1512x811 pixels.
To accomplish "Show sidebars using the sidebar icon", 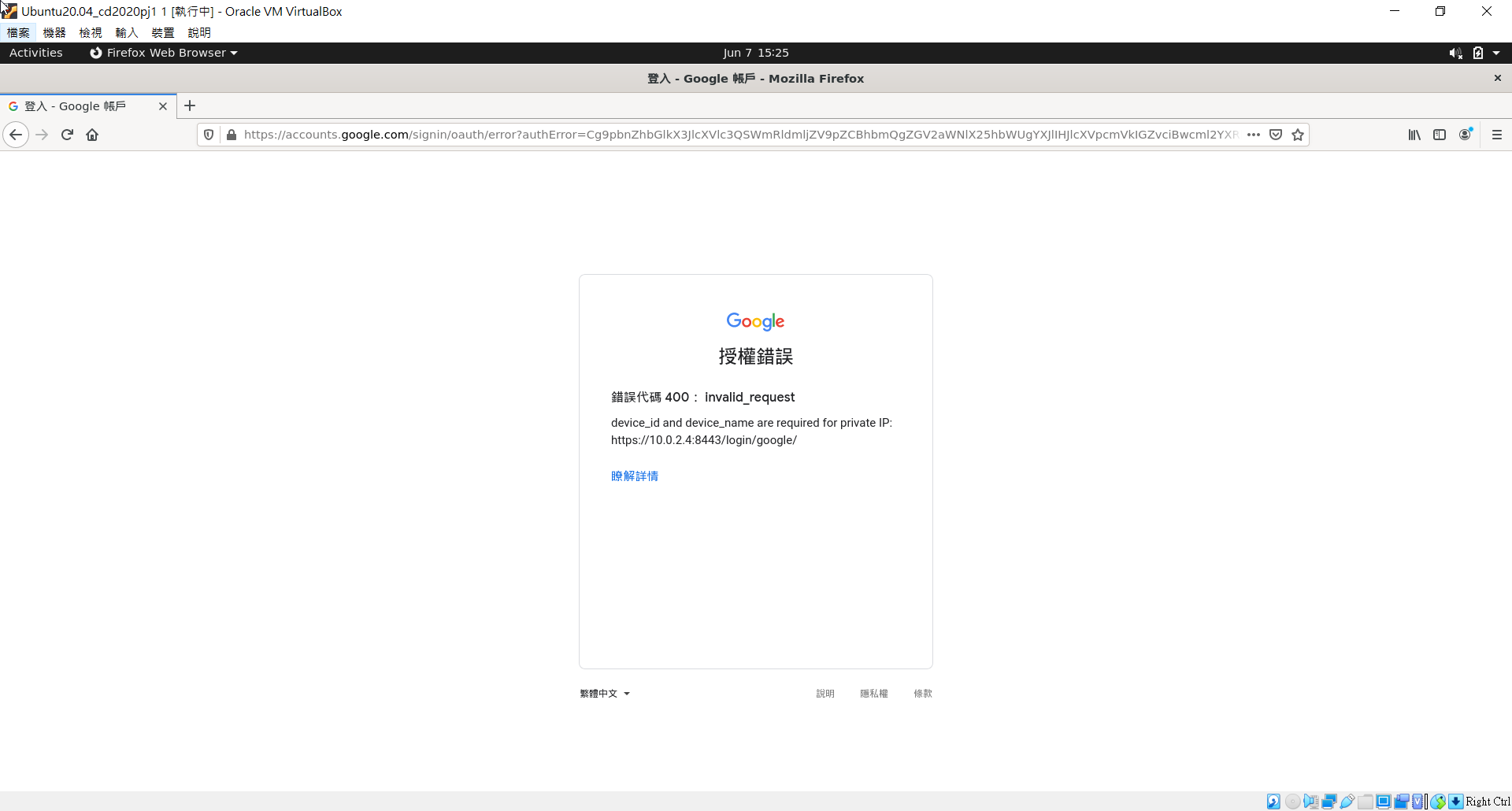I will pyautogui.click(x=1440, y=135).
